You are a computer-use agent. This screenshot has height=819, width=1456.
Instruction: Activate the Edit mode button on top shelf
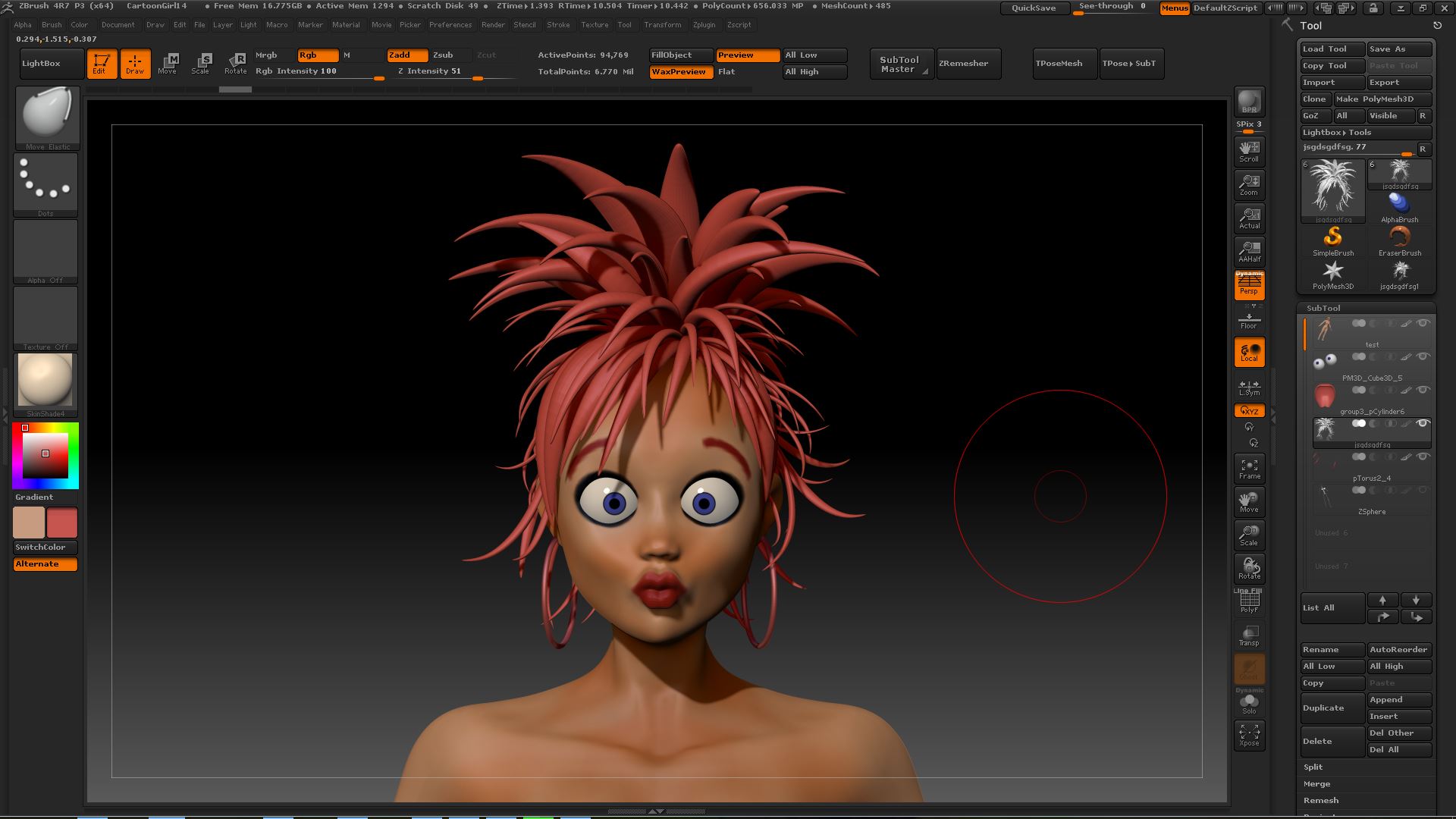(102, 64)
